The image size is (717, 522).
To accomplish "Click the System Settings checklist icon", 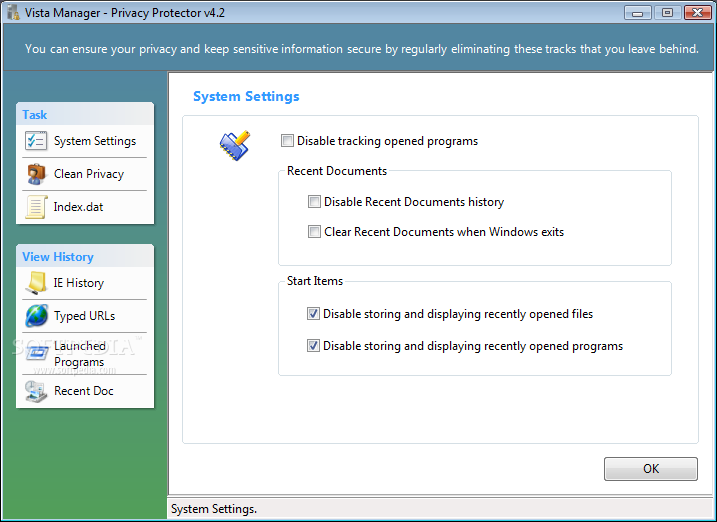I will [36, 141].
